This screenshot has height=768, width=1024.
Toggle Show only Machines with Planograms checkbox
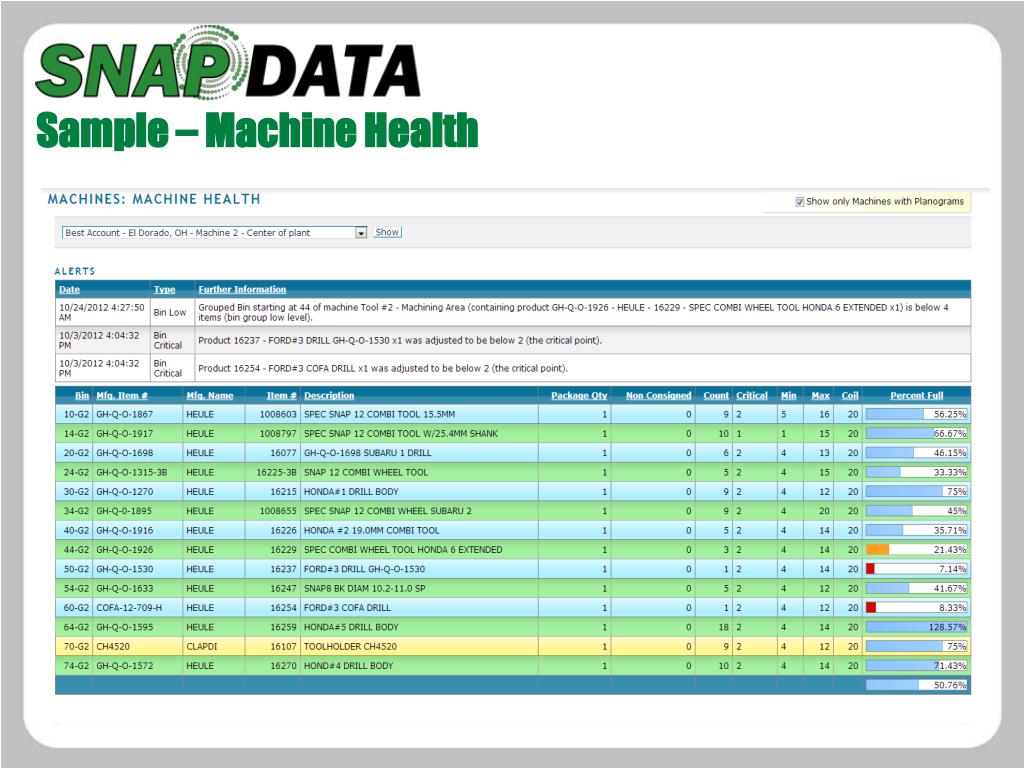click(799, 202)
